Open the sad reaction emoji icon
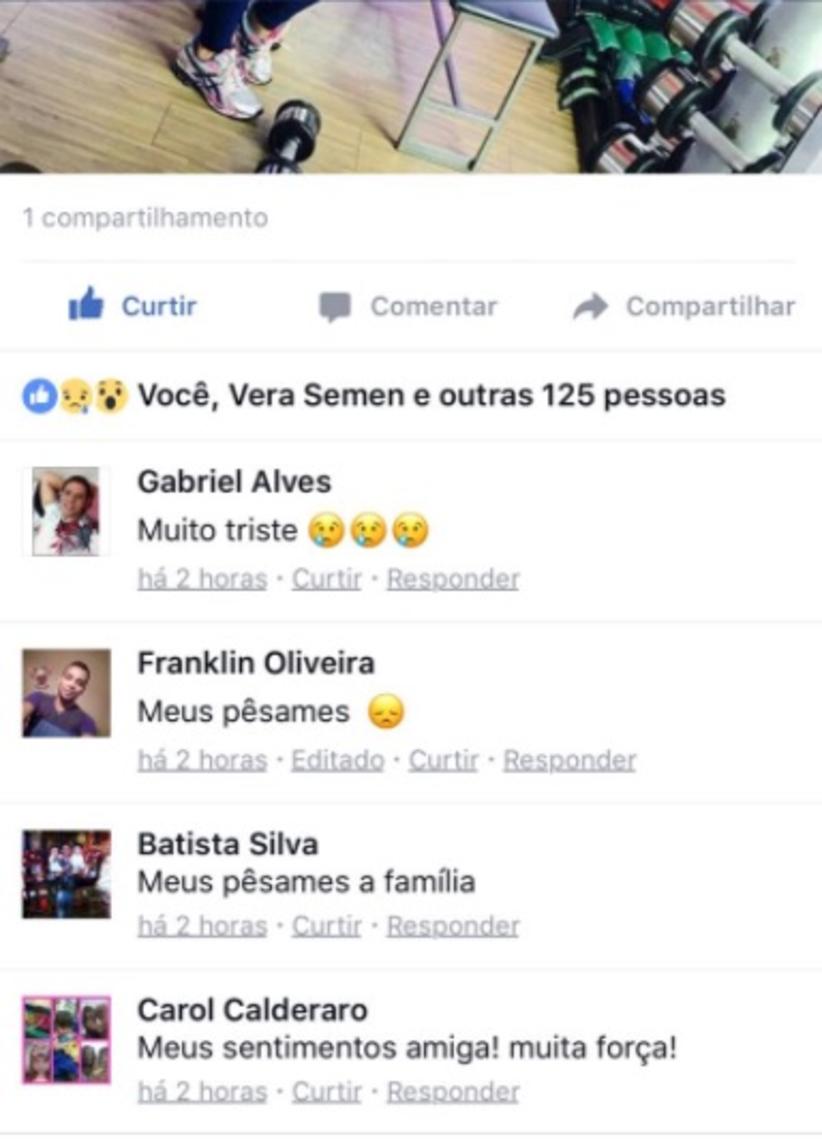The height and width of the screenshot is (1139, 822). pos(75,396)
